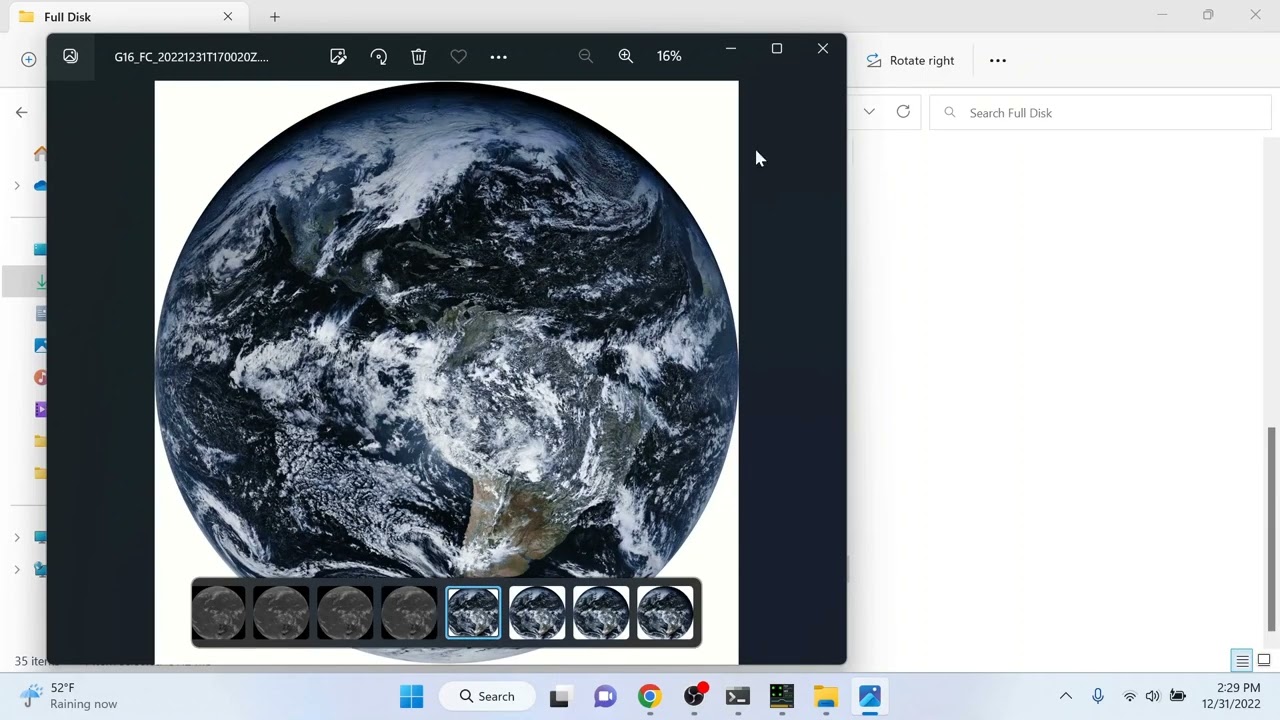Open Pictures in the navigation pane
Screen dimensions: 1280x720
(x=40, y=346)
